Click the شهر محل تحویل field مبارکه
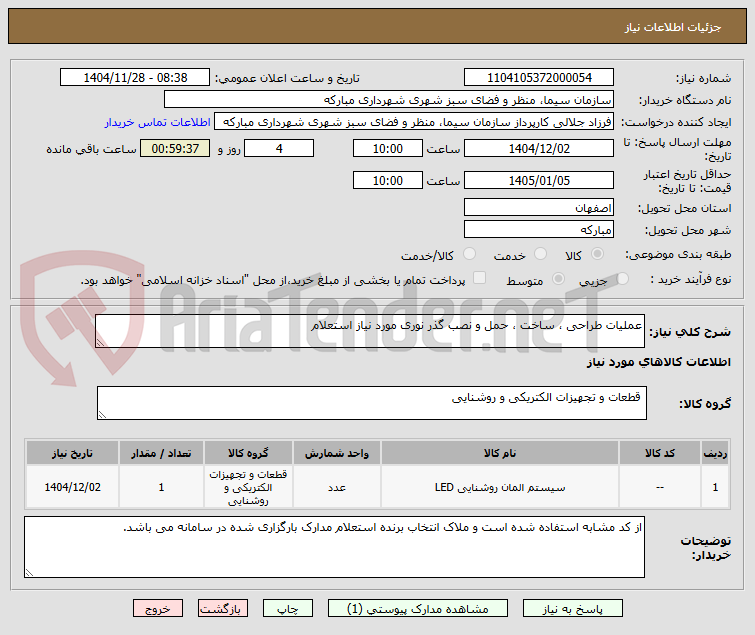The image size is (755, 635). coord(539,230)
